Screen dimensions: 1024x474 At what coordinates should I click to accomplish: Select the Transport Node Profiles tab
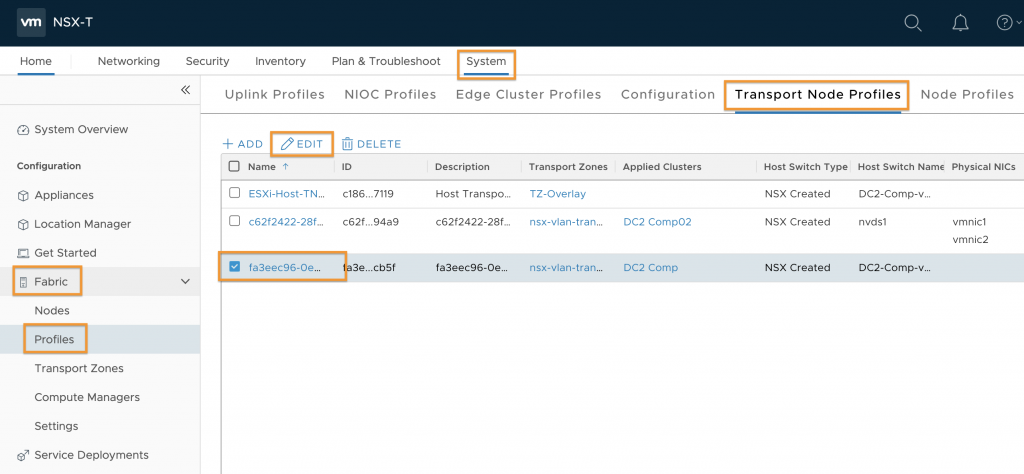tap(818, 95)
